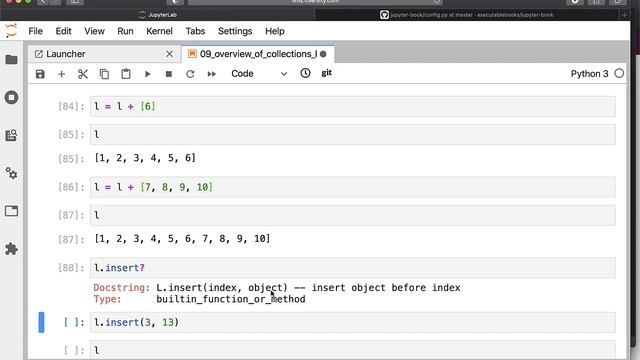
Task: Select the 09_overview_of_collections notebook tab
Action: (258, 54)
